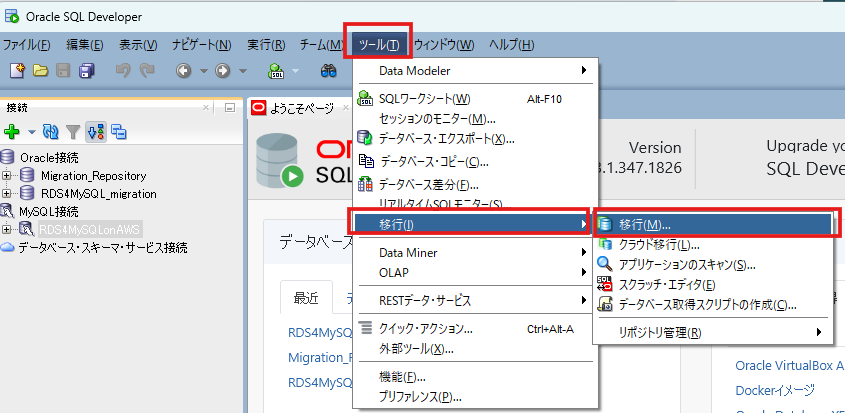Select データベース・スキーマ・サービス接続 node
This screenshot has width=845, height=413.
coord(102,248)
